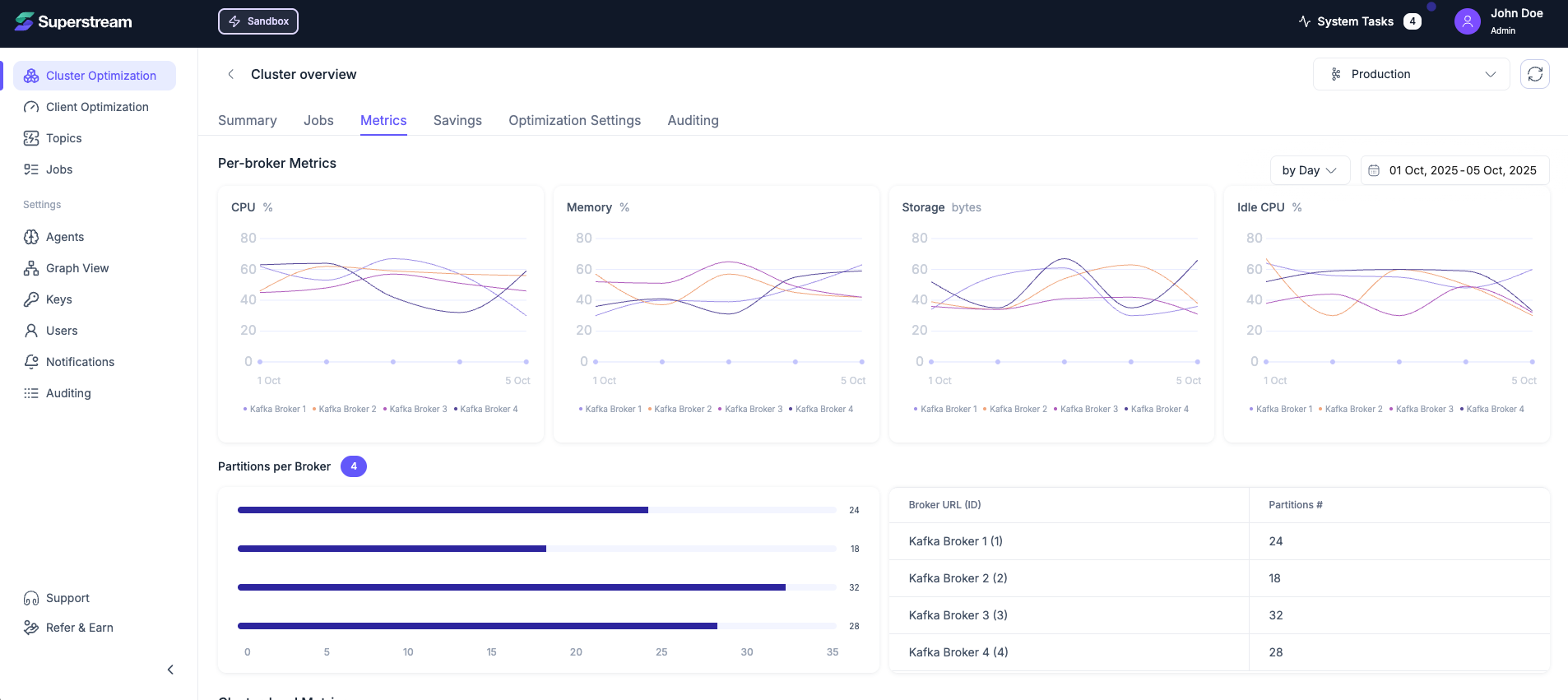This screenshot has width=1568, height=700.
Task: Click the Support headset icon
Action: [31, 598]
